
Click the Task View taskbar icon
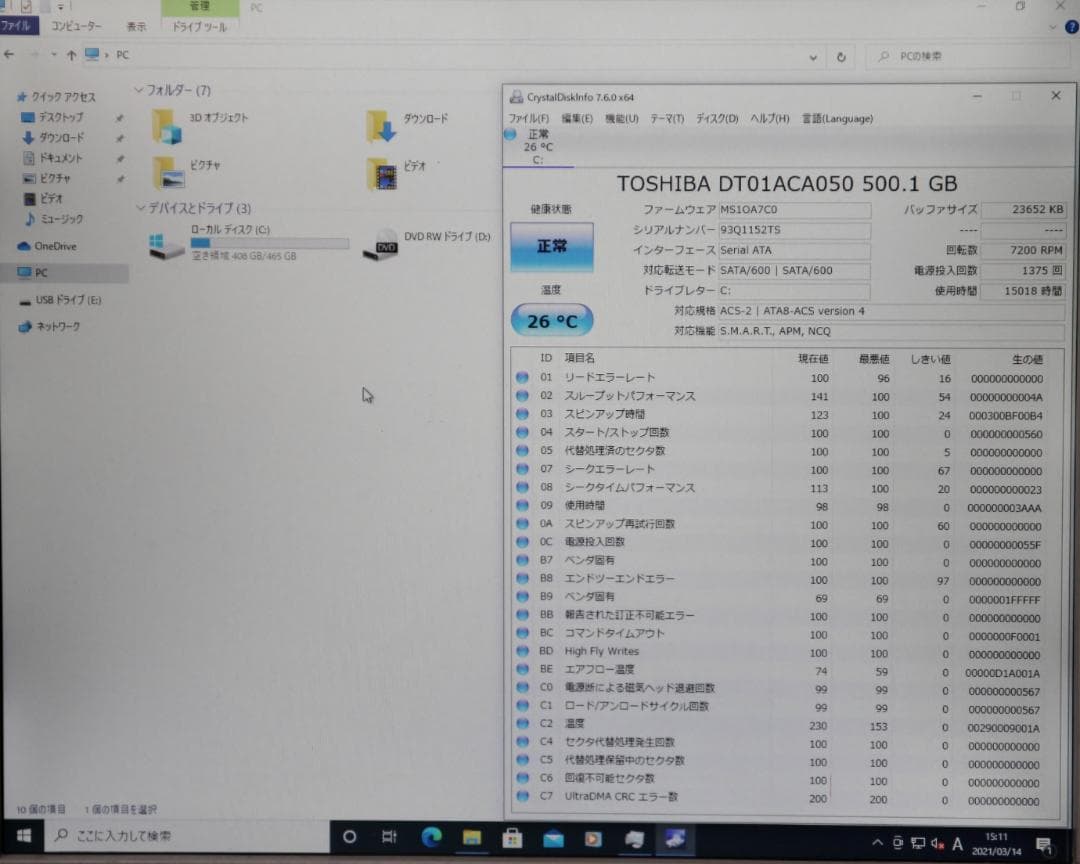(390, 836)
